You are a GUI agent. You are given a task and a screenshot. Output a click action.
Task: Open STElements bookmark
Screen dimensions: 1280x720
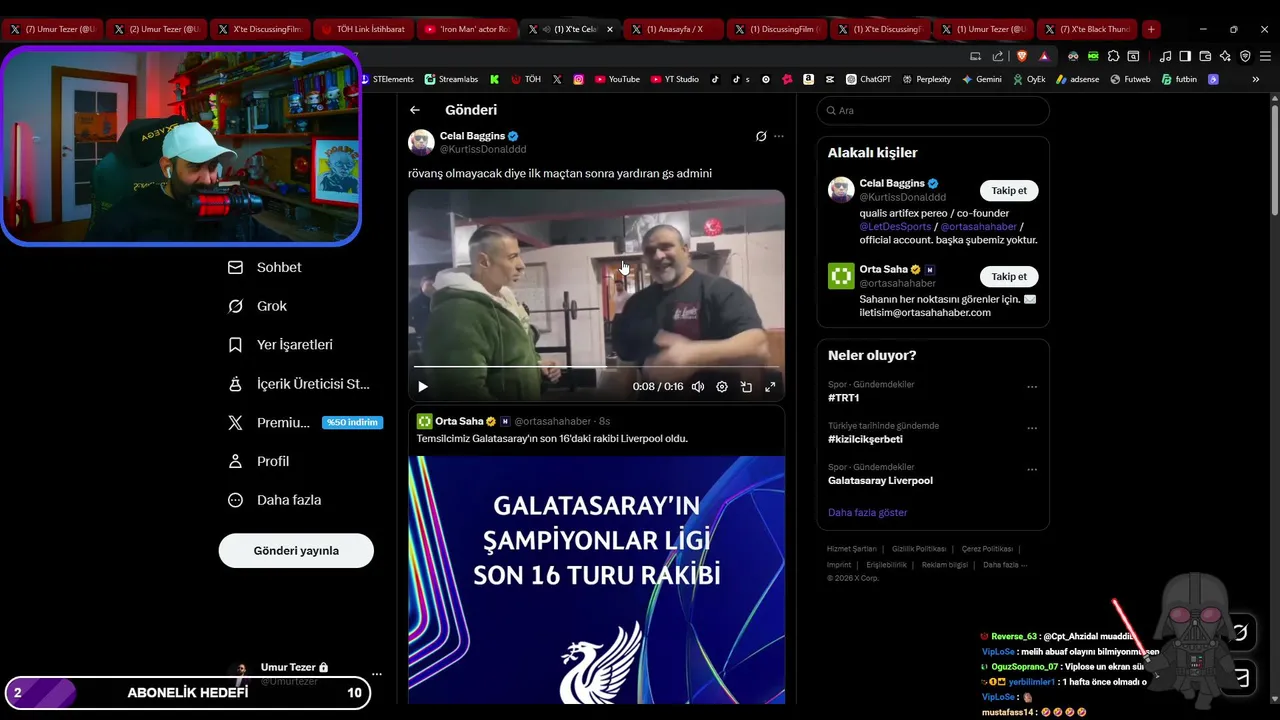point(387,79)
